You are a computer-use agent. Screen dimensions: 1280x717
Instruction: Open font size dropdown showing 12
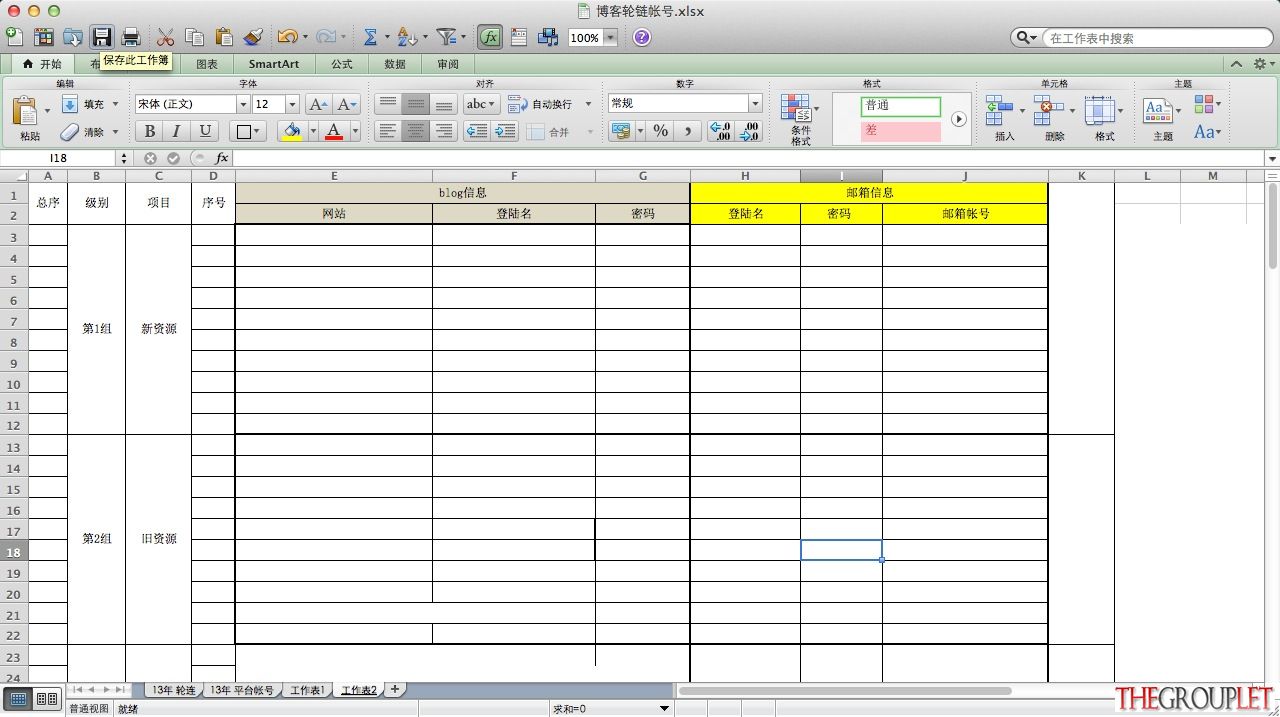click(x=292, y=104)
